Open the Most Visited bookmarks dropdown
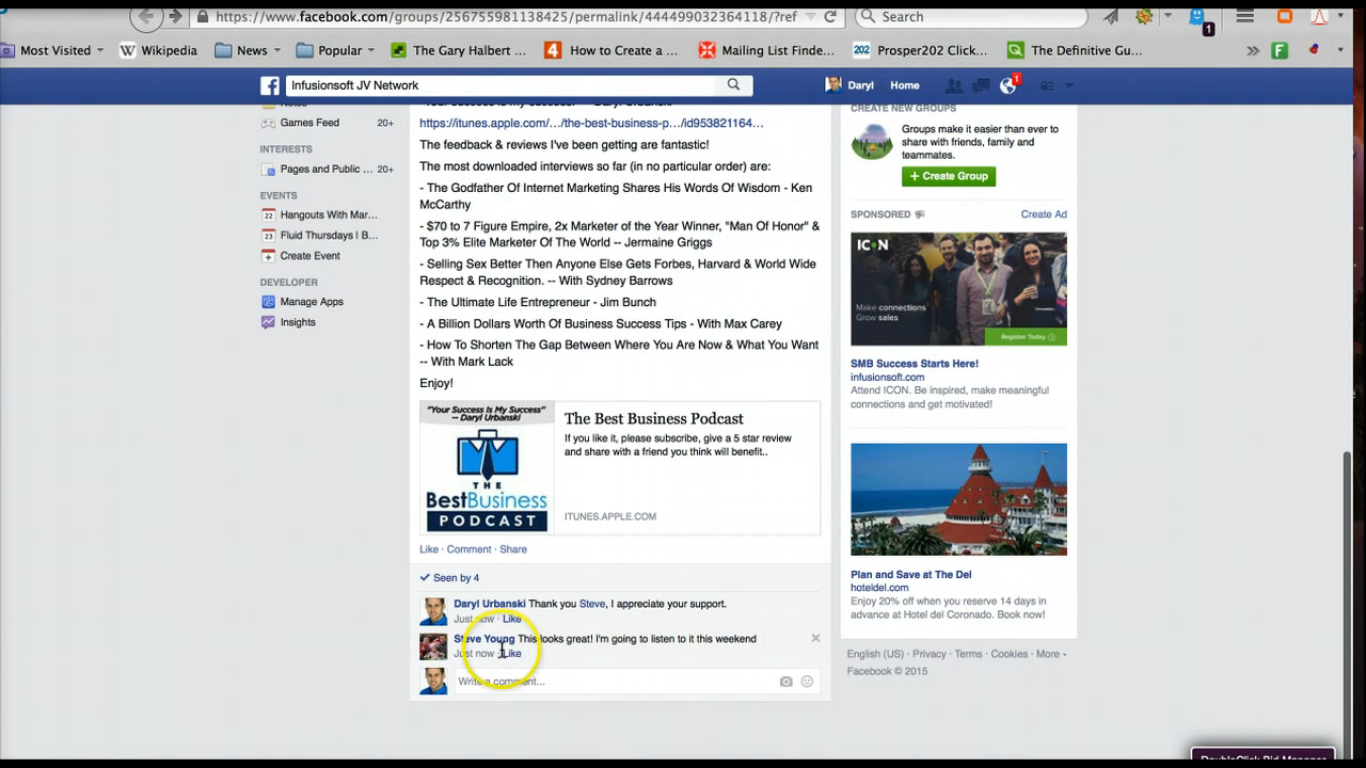The height and width of the screenshot is (768, 1366). pyautogui.click(x=53, y=50)
